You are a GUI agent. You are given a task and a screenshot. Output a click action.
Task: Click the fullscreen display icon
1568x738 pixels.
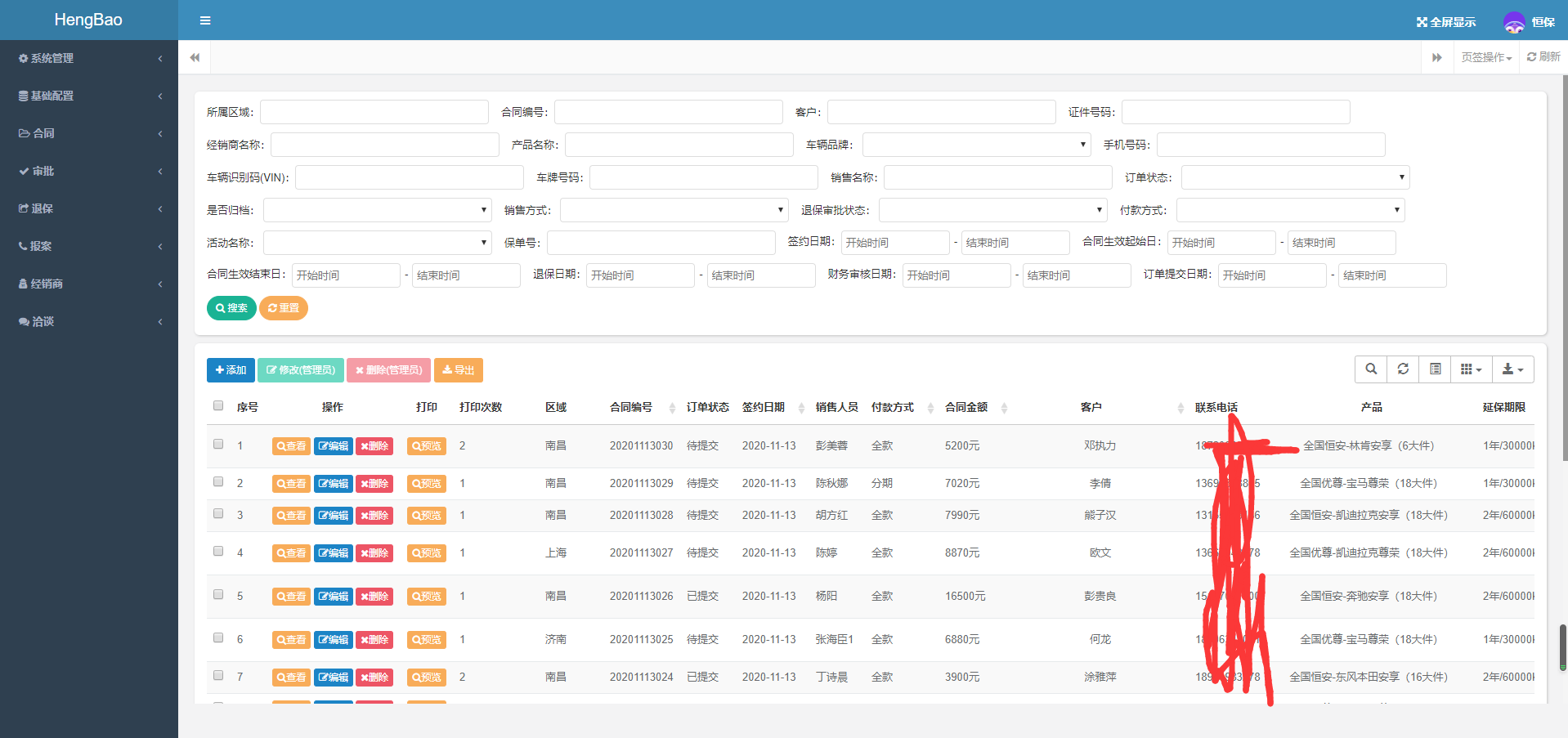pyautogui.click(x=1422, y=22)
